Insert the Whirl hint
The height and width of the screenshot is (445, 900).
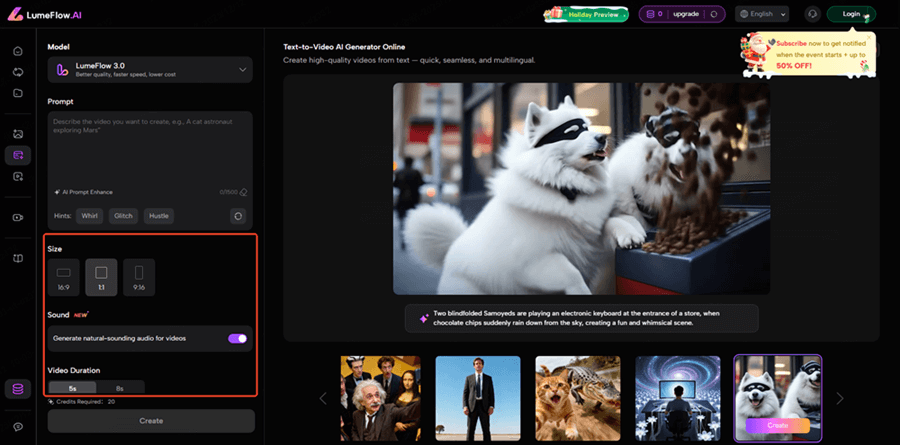90,216
